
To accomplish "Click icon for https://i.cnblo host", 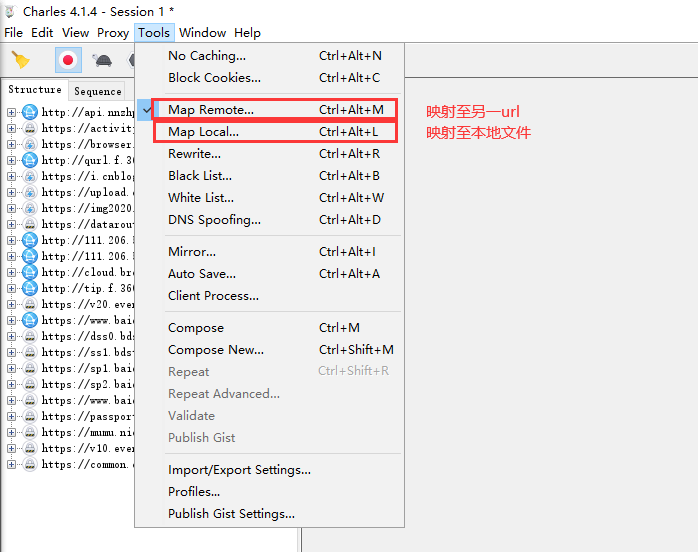I will (30, 176).
